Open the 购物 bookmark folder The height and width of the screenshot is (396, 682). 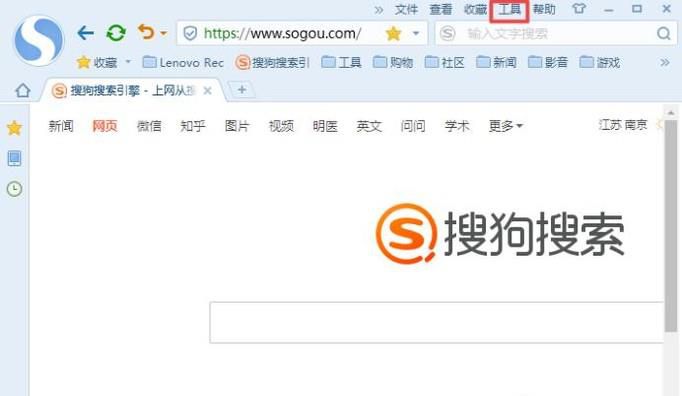pos(393,63)
